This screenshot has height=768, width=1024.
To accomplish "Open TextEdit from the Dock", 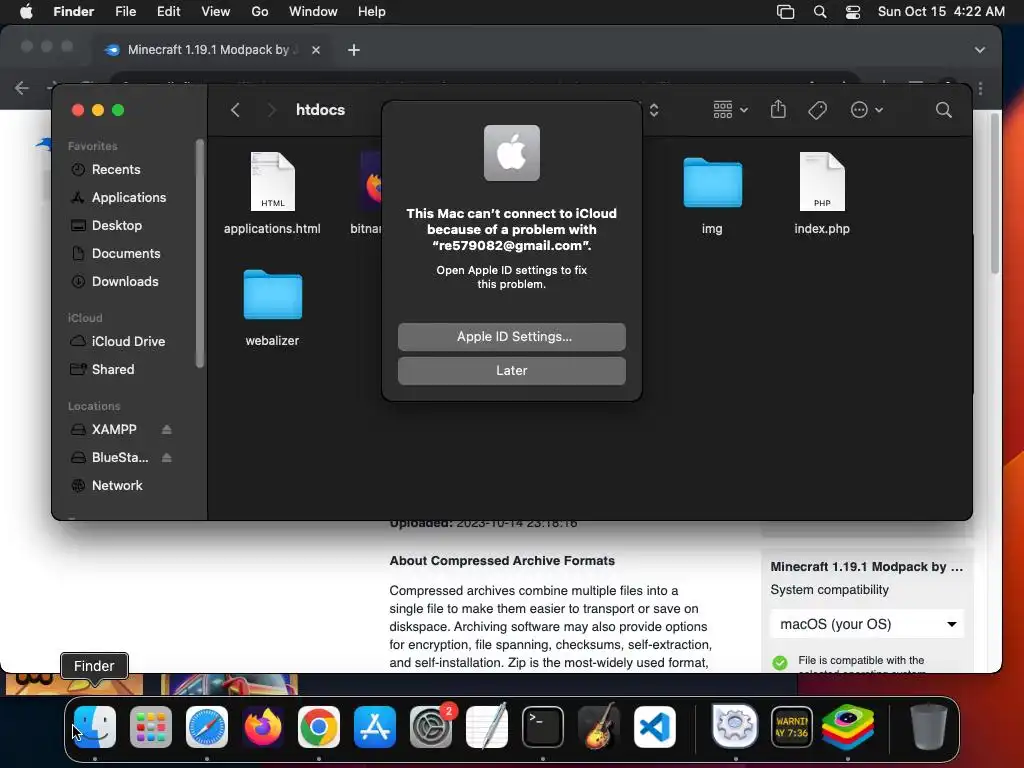I will tap(487, 727).
